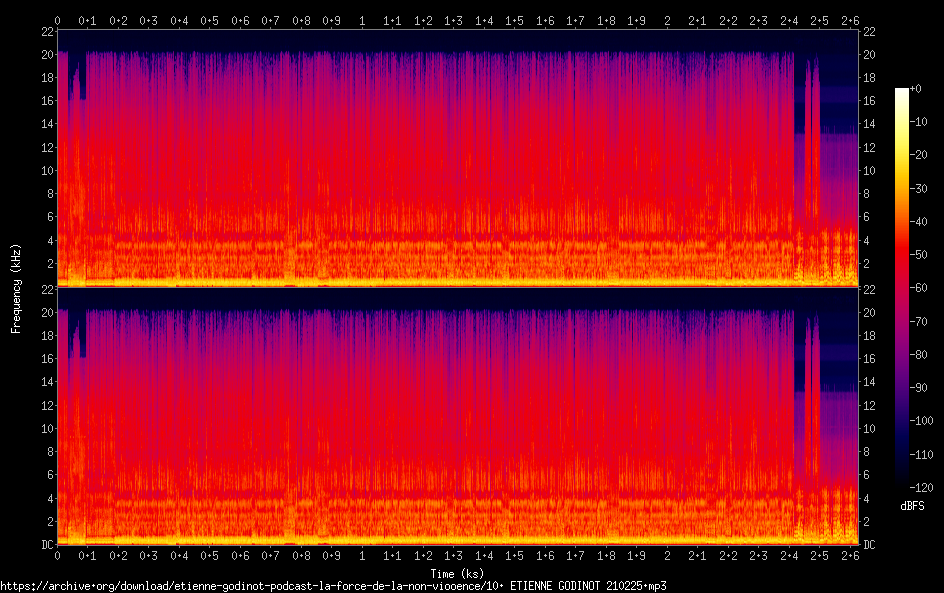Click the '16' kHz label right of lower channel
Viewport: 944px width, 593px height.
869,359
